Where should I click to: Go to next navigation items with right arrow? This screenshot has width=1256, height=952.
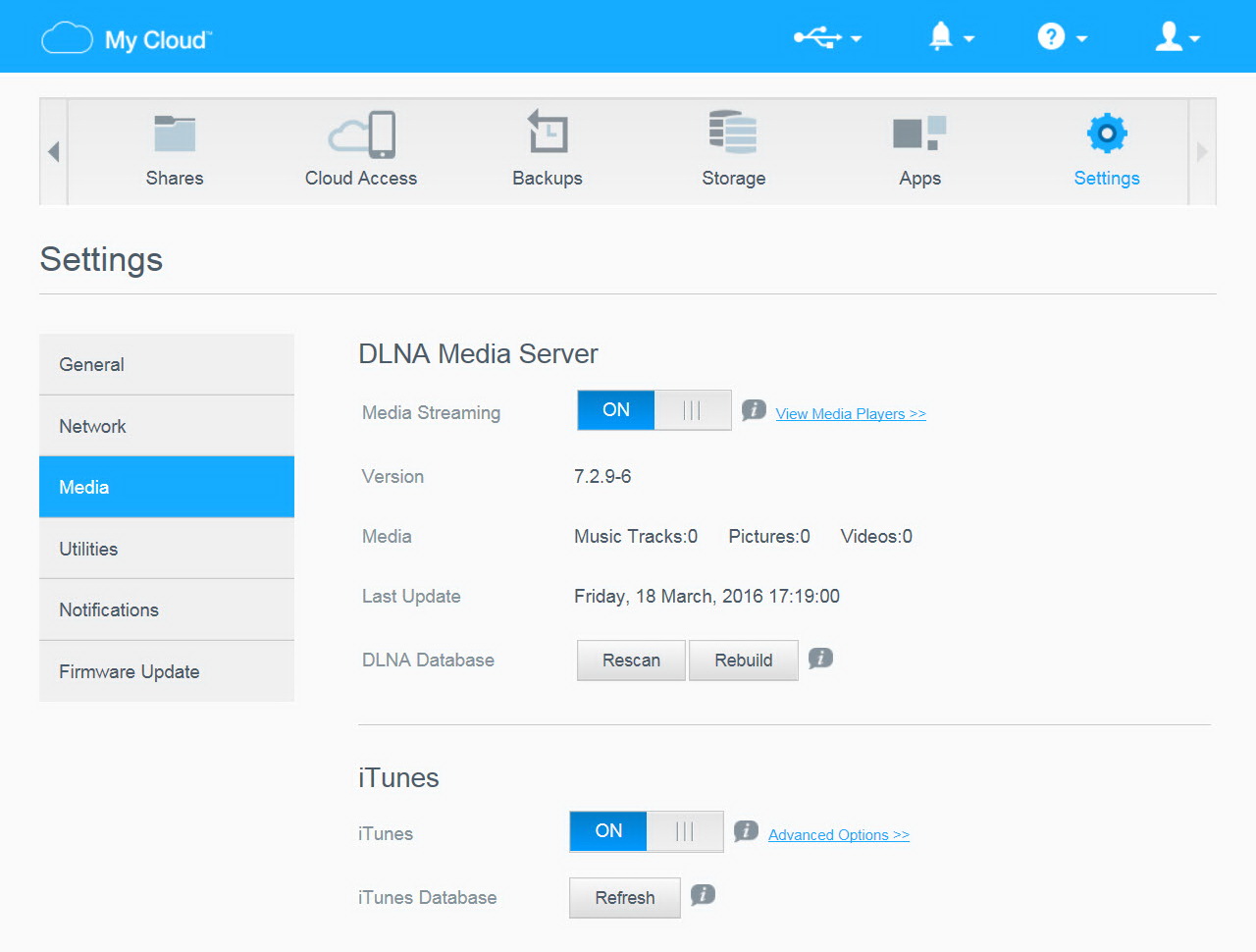click(x=1202, y=151)
